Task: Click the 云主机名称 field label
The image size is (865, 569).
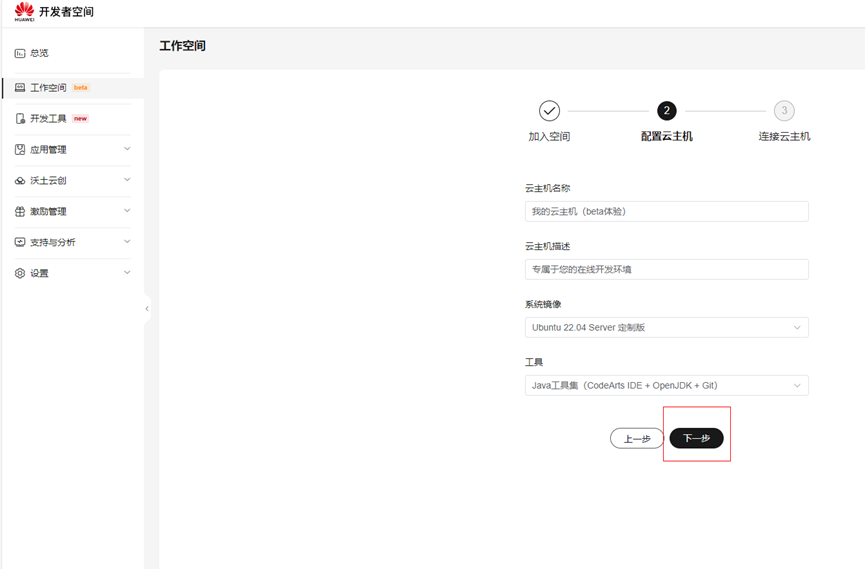Action: 547,188
